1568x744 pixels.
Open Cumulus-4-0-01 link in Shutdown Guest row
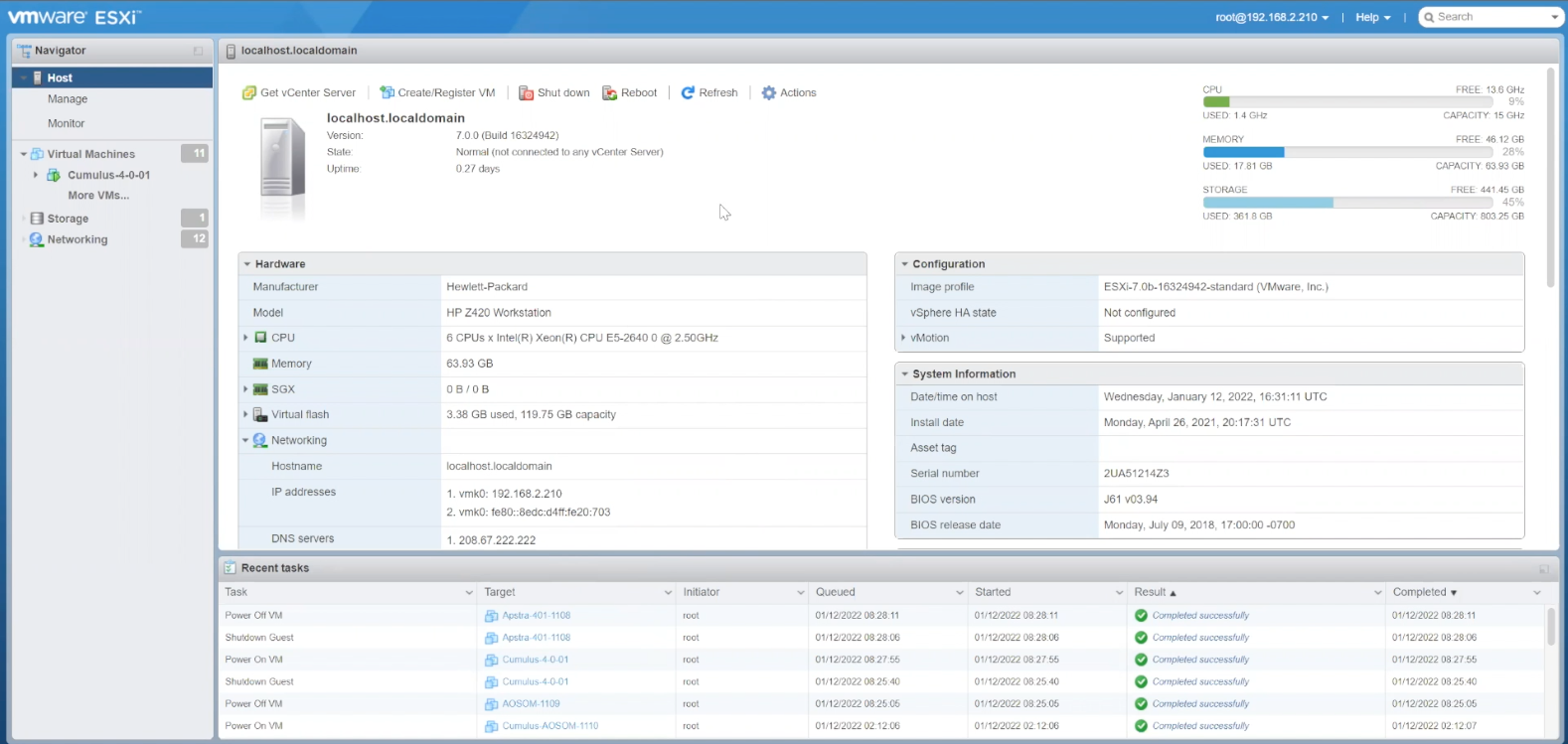coord(536,682)
